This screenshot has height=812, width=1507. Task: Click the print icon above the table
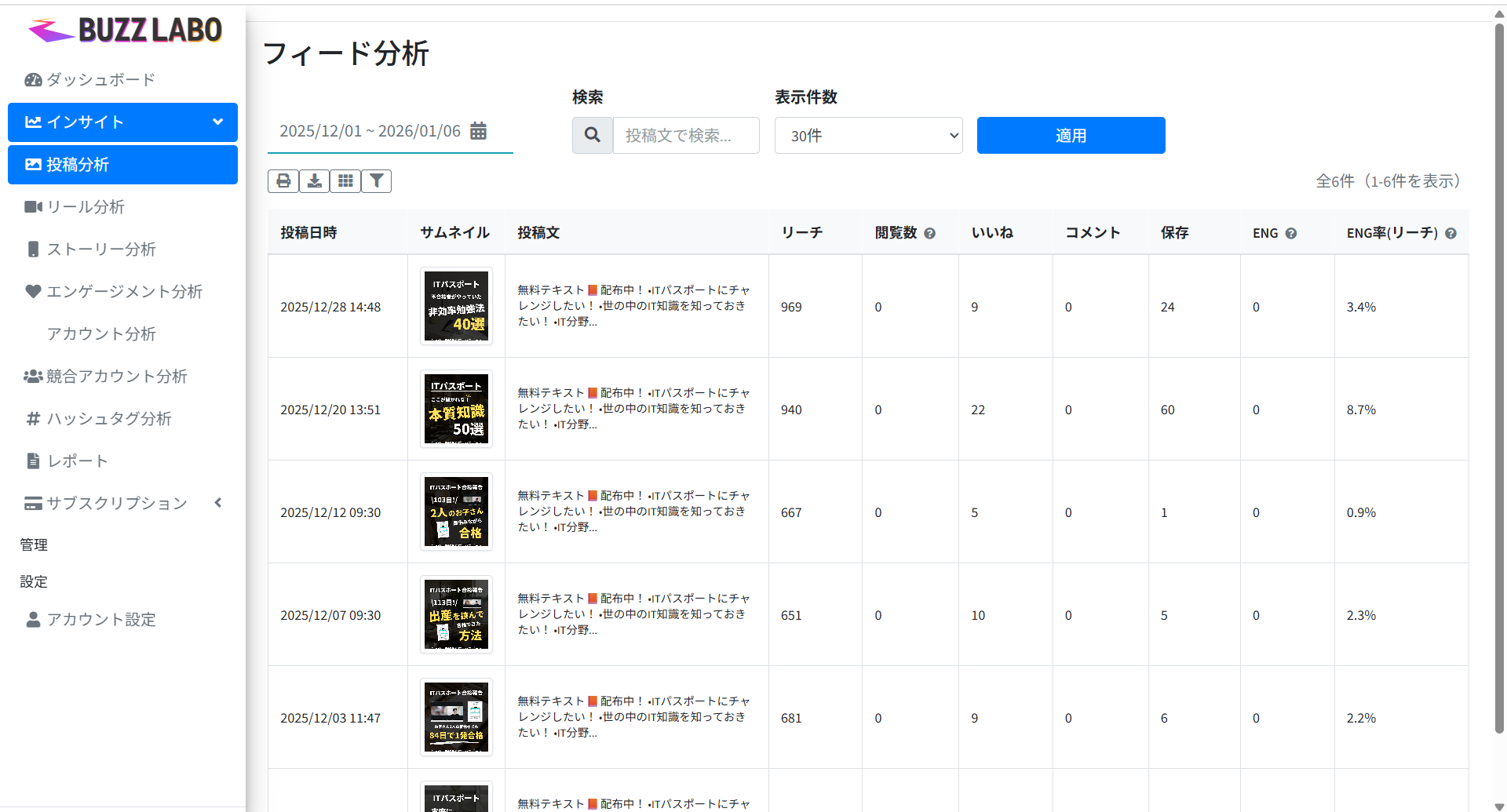pyautogui.click(x=283, y=181)
